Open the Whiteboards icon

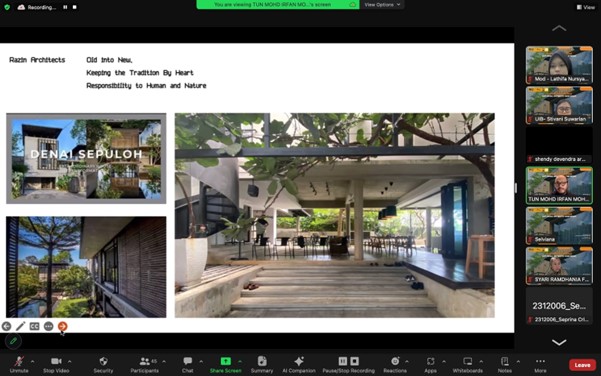coord(468,361)
